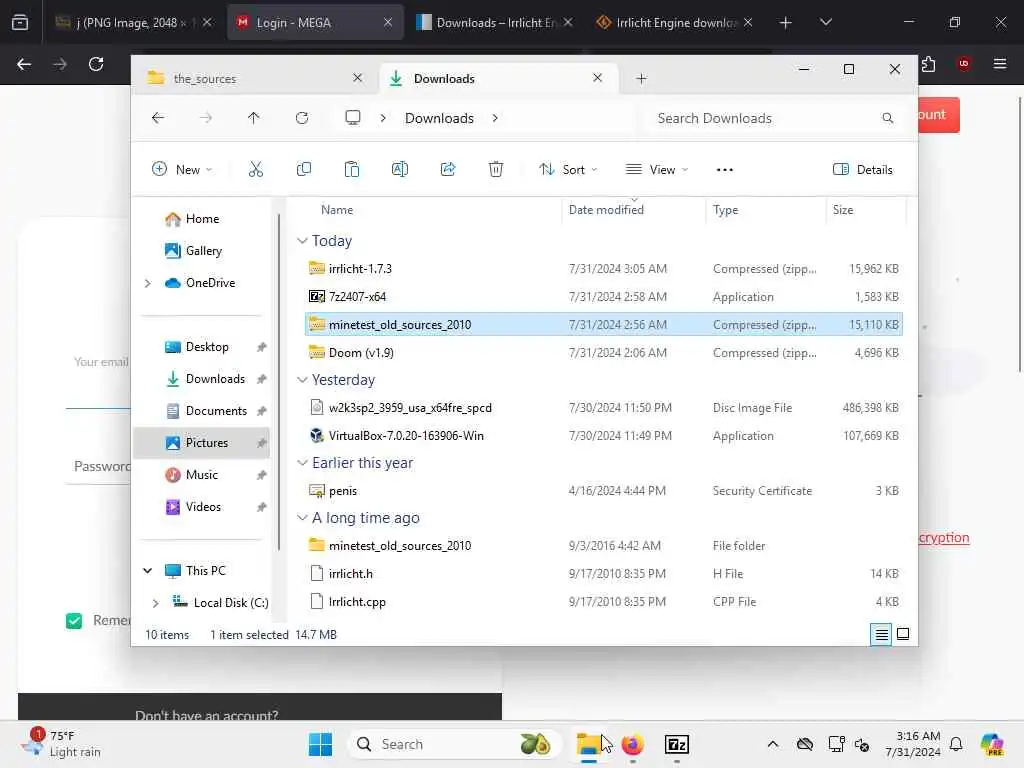
Task: Reload the Firefox page
Action: tap(96, 64)
